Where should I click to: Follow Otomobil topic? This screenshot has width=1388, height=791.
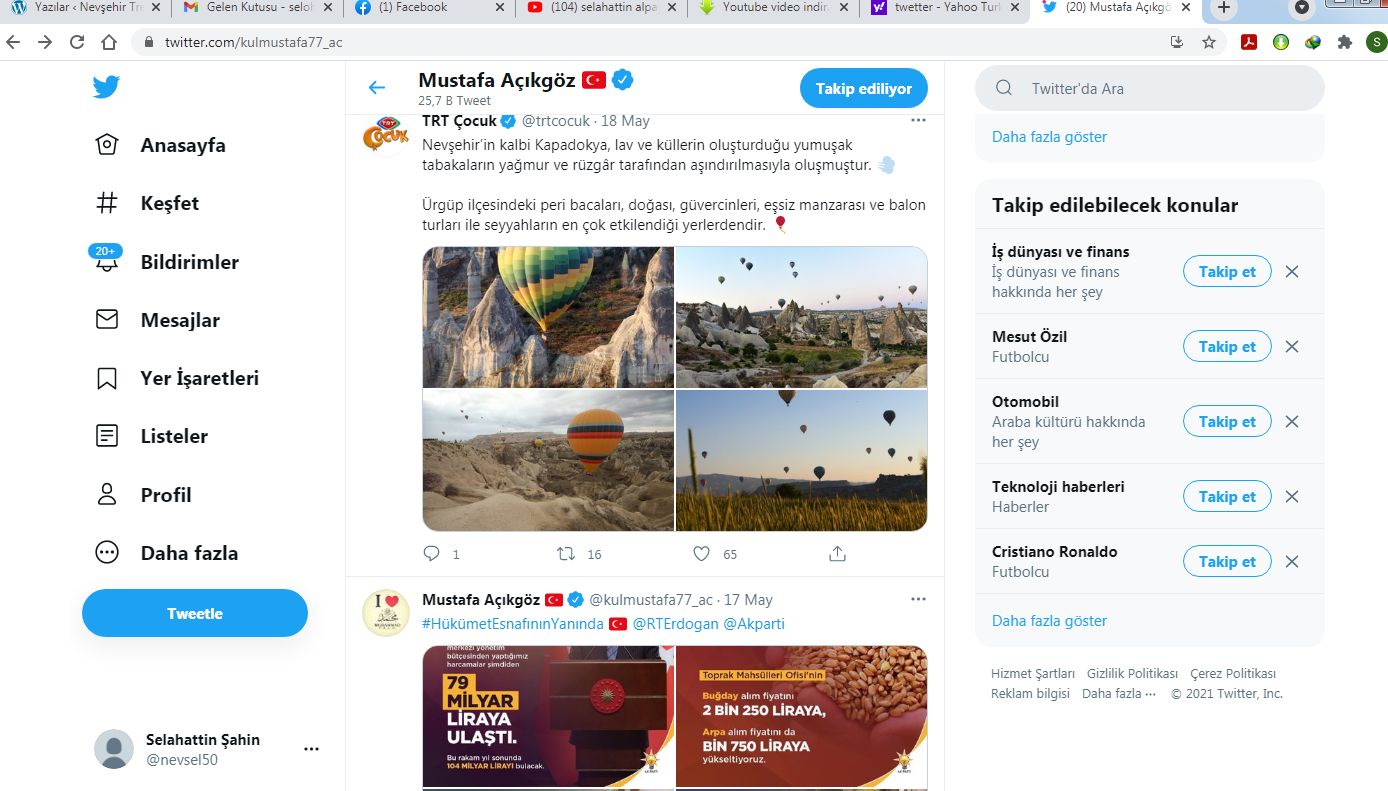[x=1227, y=421]
